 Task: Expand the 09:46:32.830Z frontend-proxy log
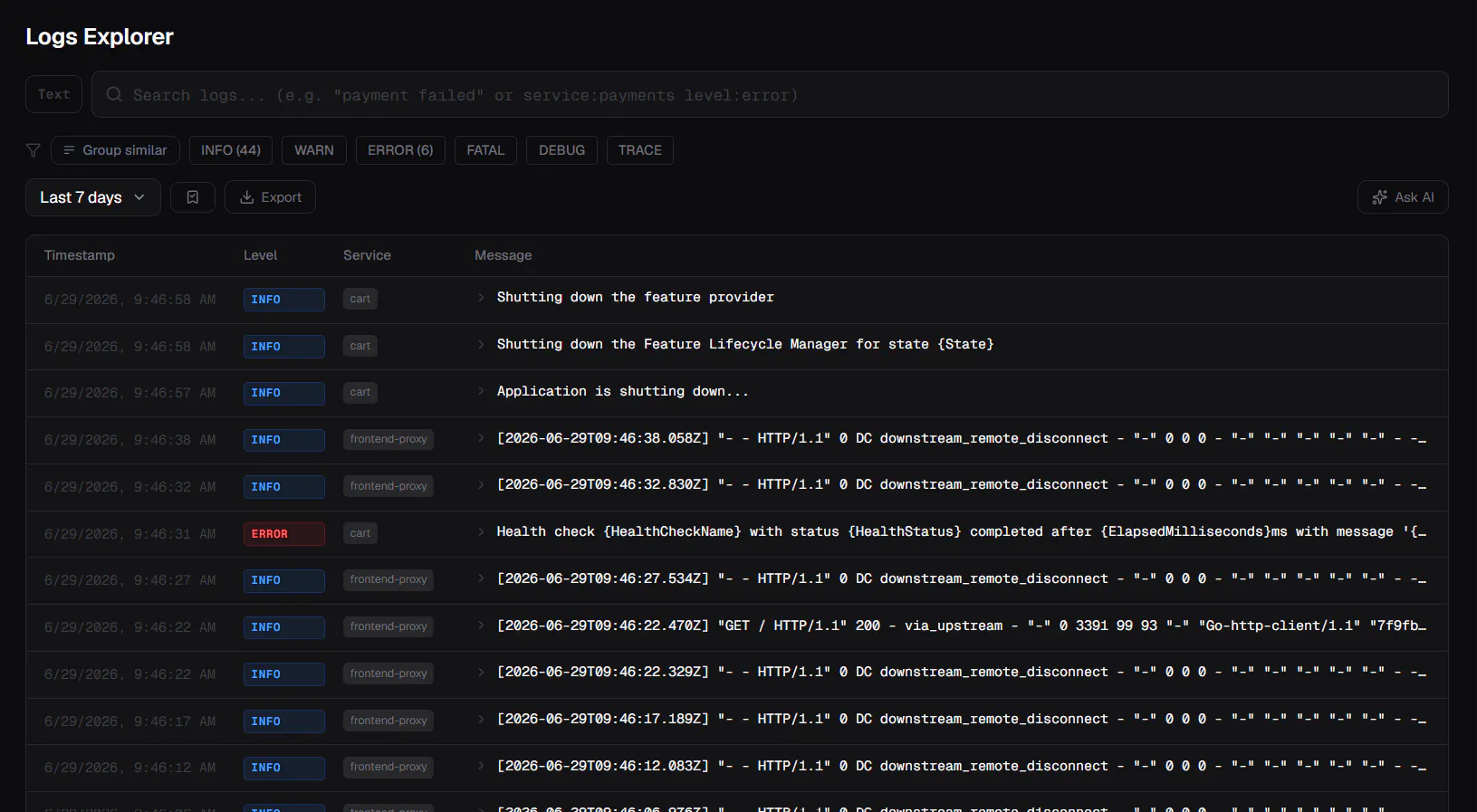[x=481, y=484]
